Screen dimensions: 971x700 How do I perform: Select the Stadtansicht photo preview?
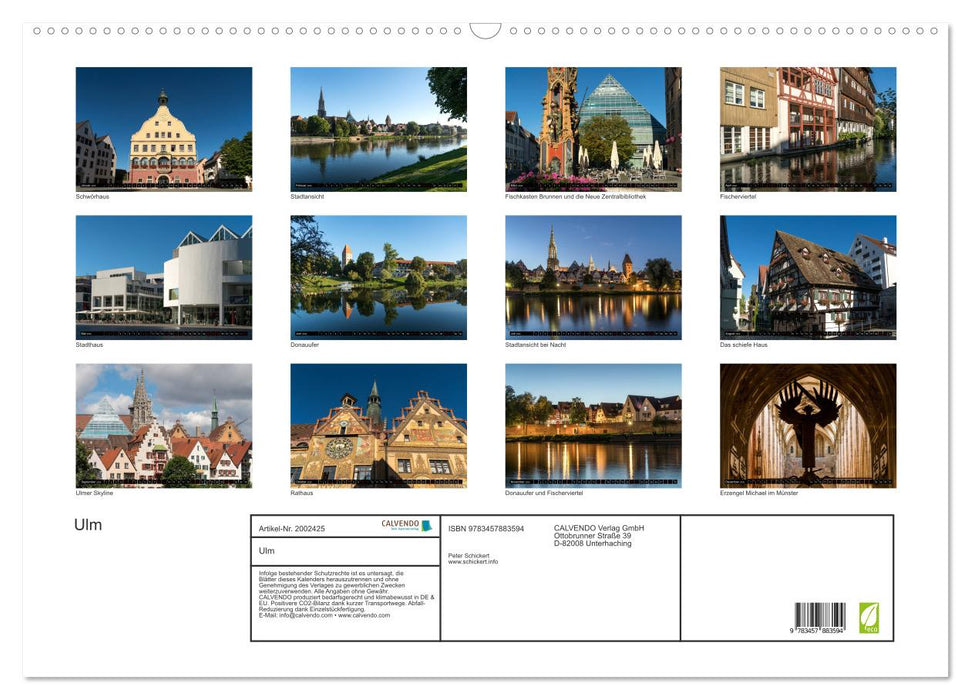378,128
